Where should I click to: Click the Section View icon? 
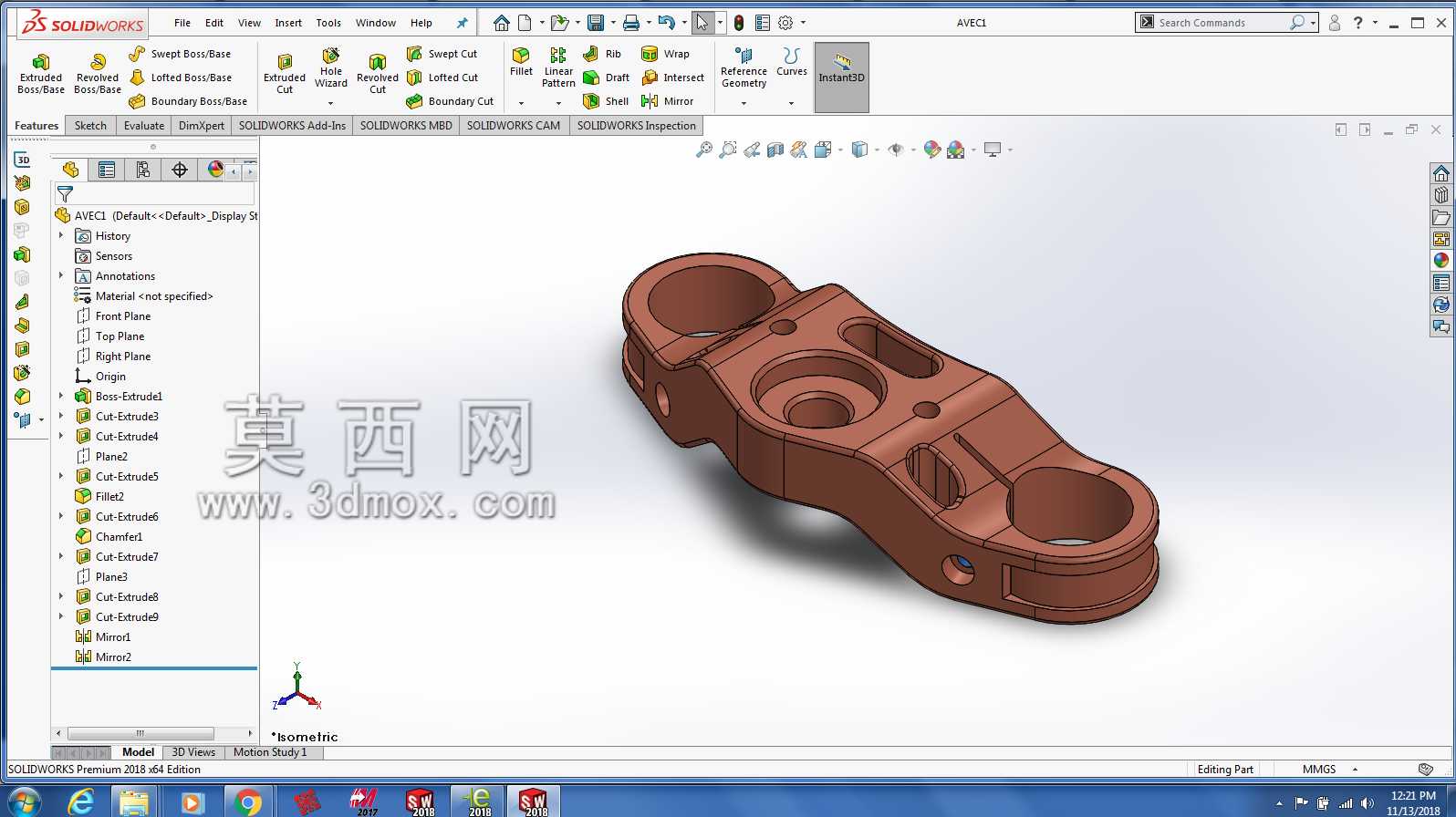(775, 150)
